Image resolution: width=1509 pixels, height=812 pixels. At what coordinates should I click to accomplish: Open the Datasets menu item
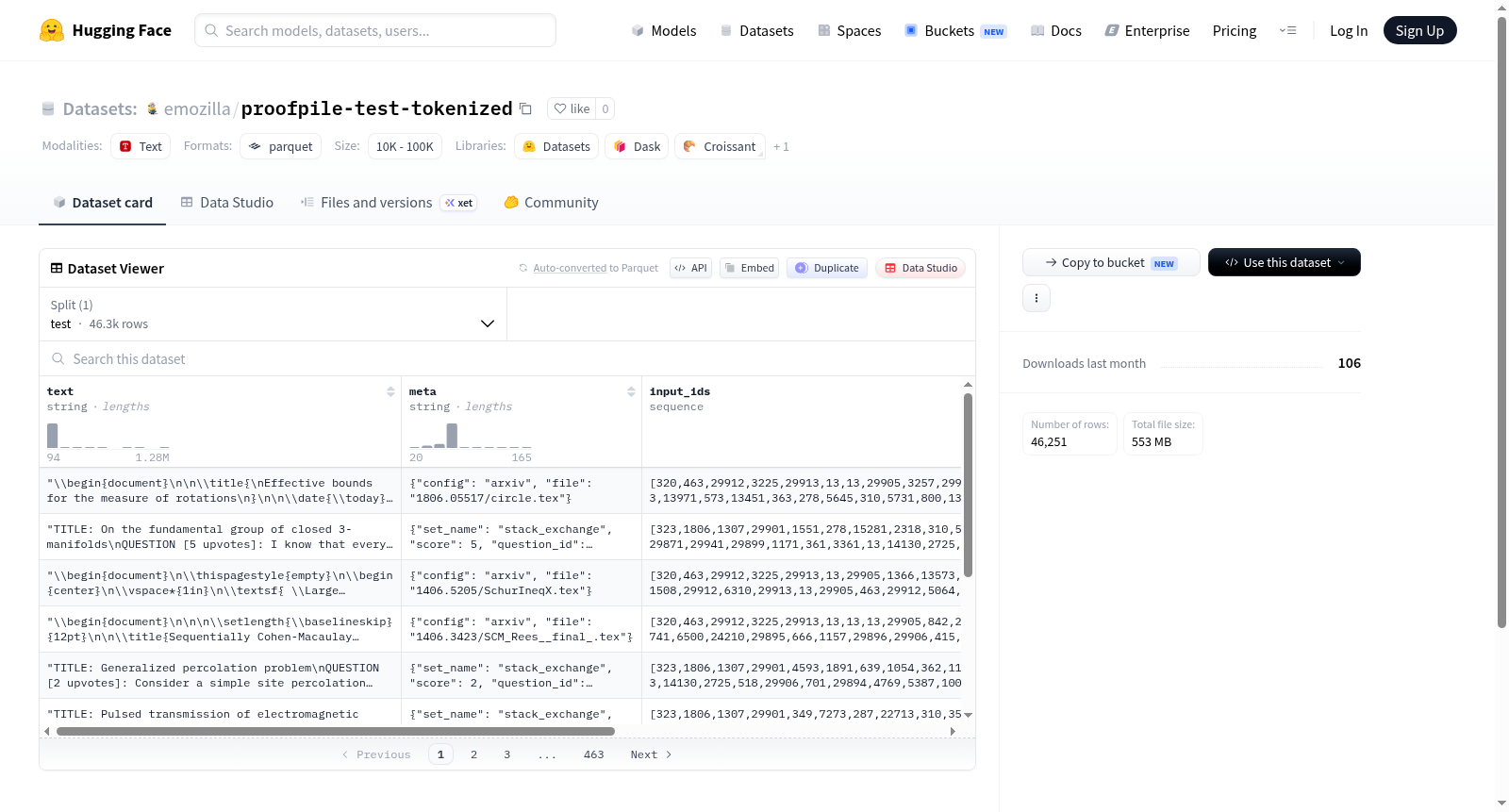756,30
